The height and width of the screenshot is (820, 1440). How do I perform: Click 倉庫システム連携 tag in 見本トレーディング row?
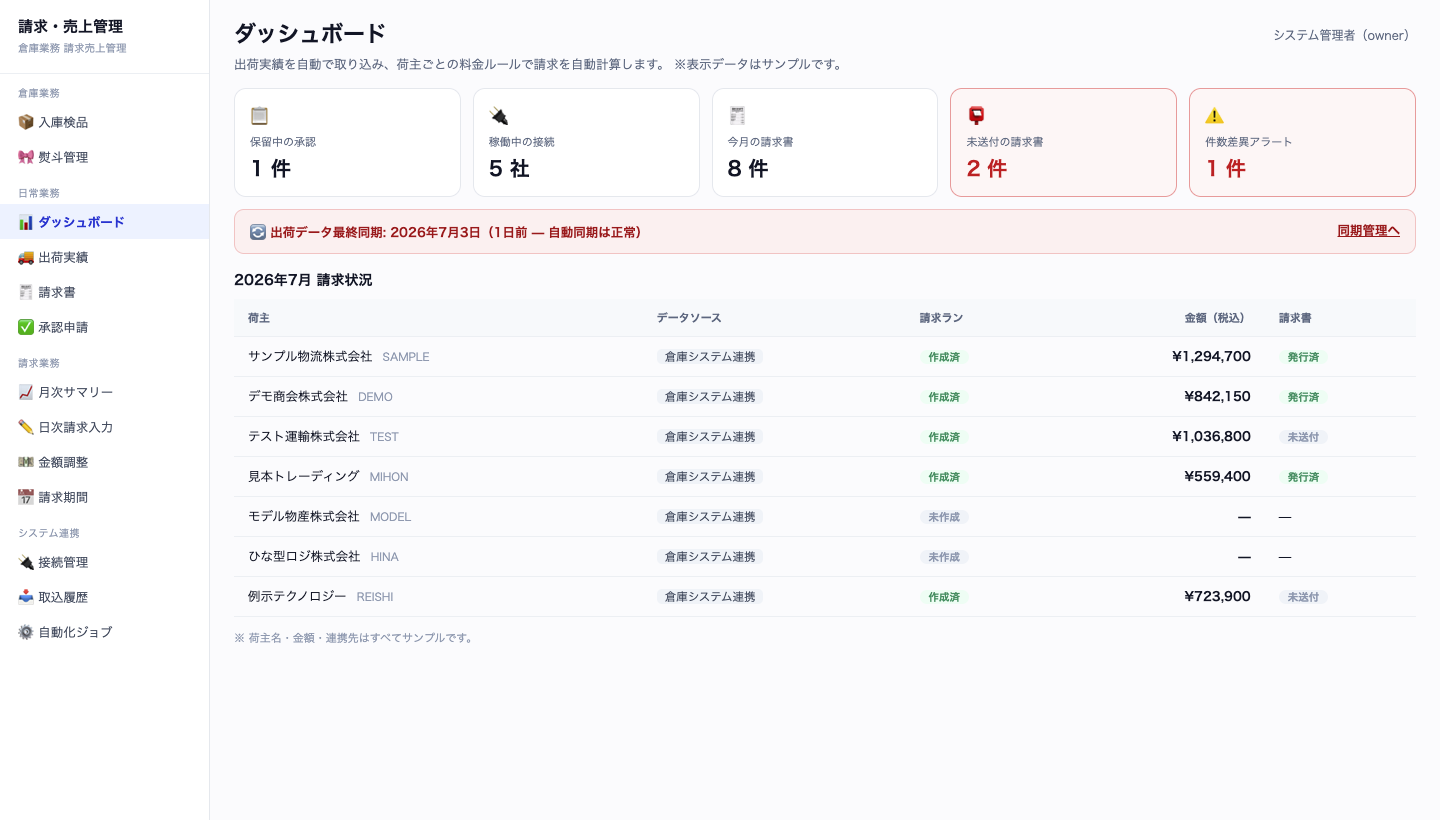coord(710,477)
